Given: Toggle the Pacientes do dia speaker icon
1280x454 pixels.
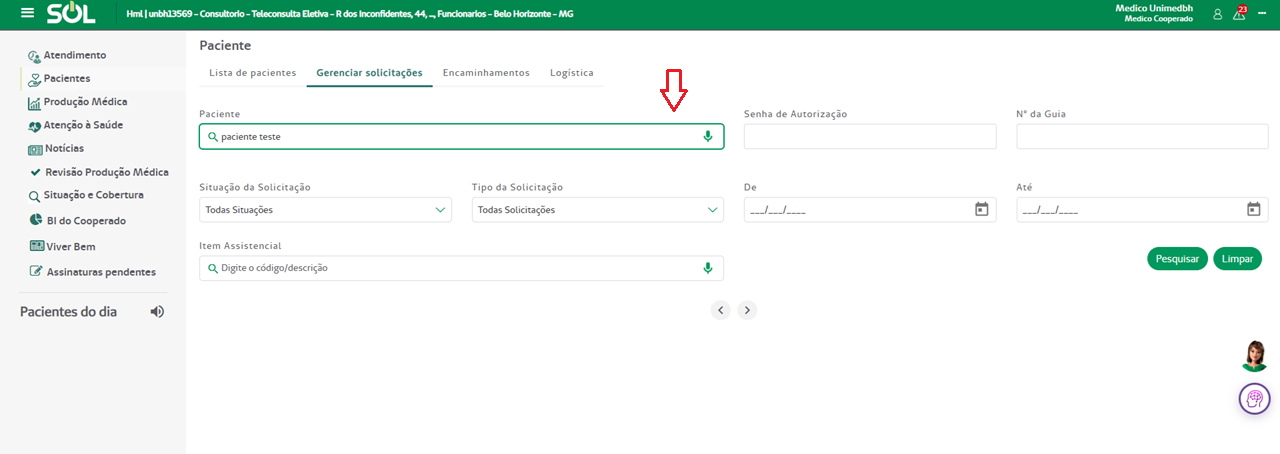Looking at the screenshot, I should [x=157, y=312].
